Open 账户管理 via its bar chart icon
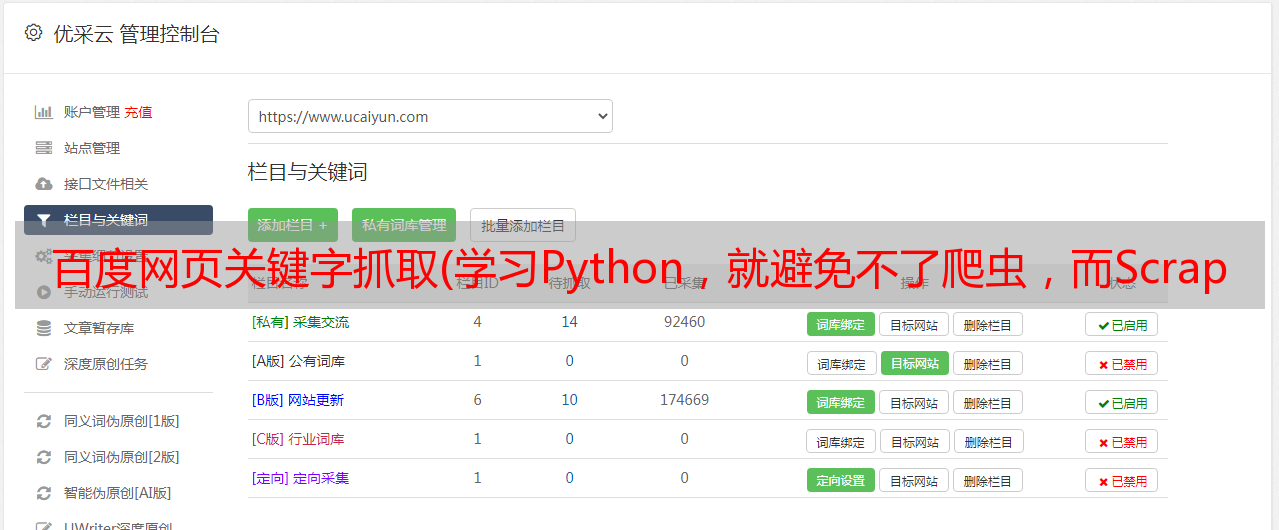The width and height of the screenshot is (1279, 530). tap(44, 112)
